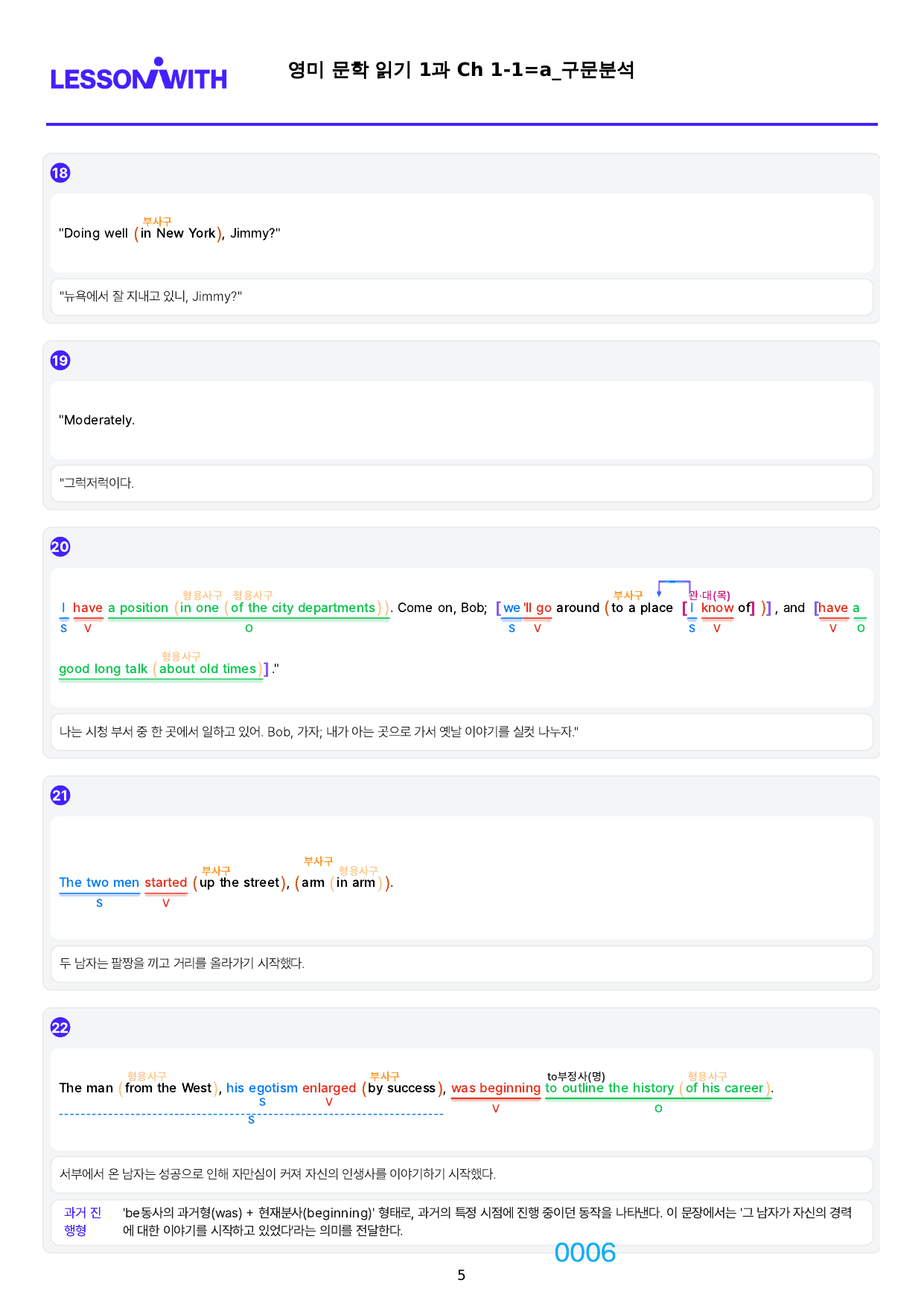Click the blue number 0006 at bottom

585,1252
